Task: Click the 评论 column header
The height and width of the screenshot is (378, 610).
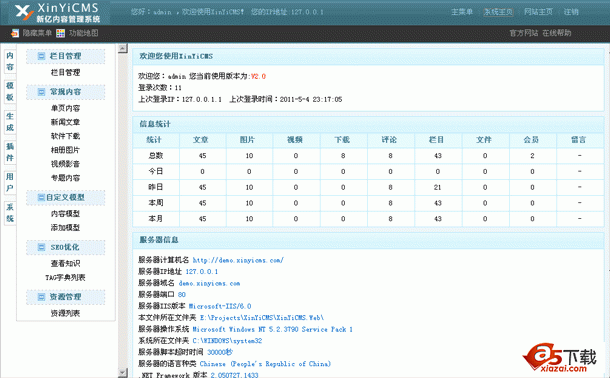Action: pyautogui.click(x=389, y=140)
